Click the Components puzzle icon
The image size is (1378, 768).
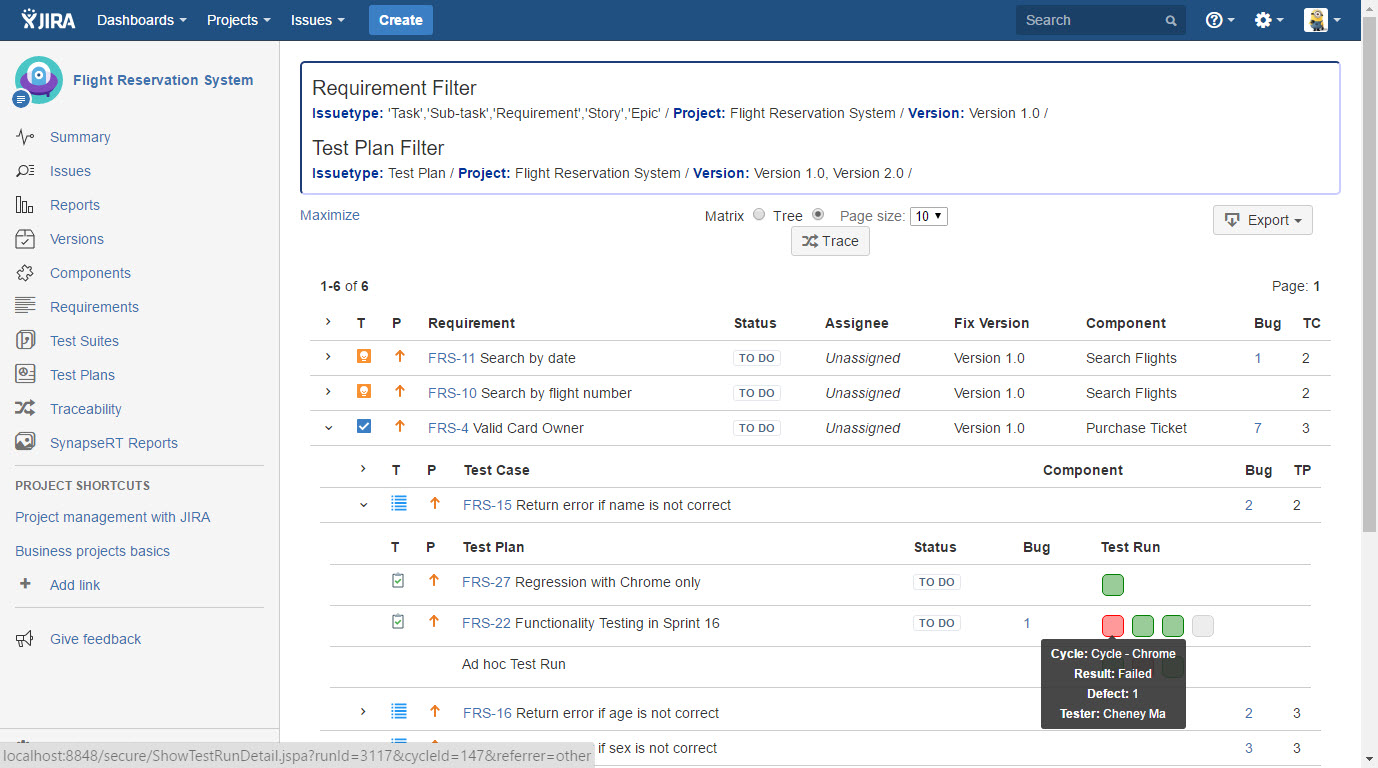(26, 273)
